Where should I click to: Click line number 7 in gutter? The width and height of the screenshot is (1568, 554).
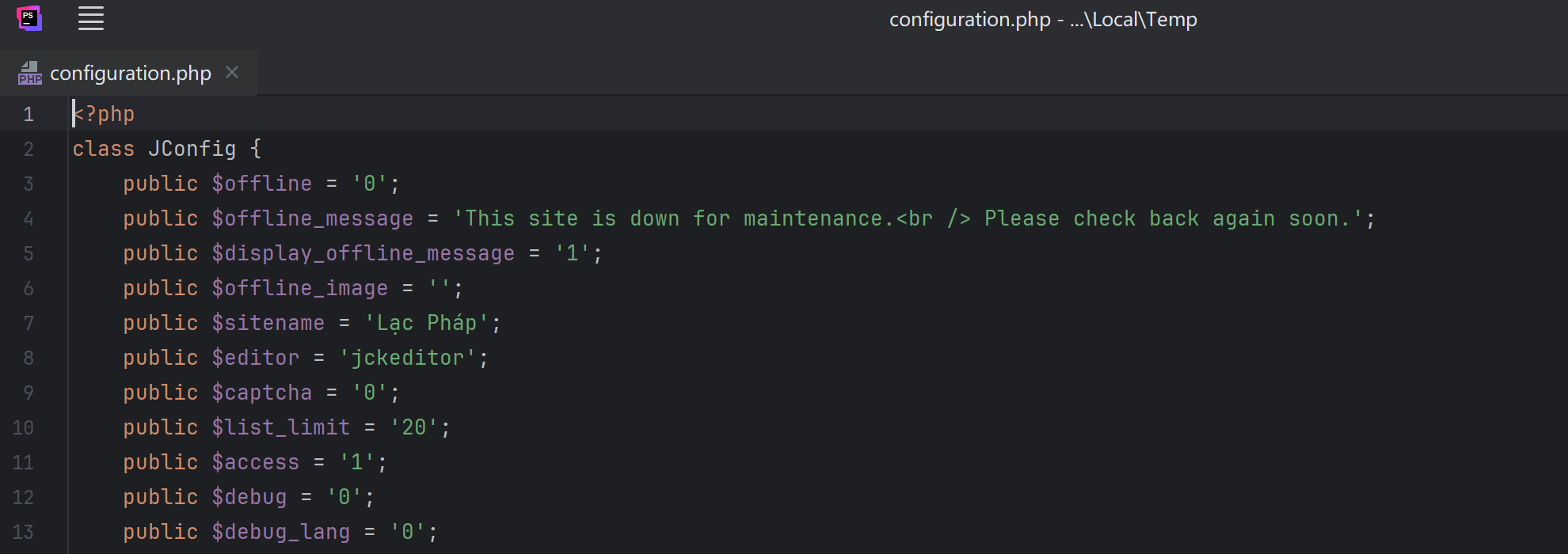click(29, 323)
